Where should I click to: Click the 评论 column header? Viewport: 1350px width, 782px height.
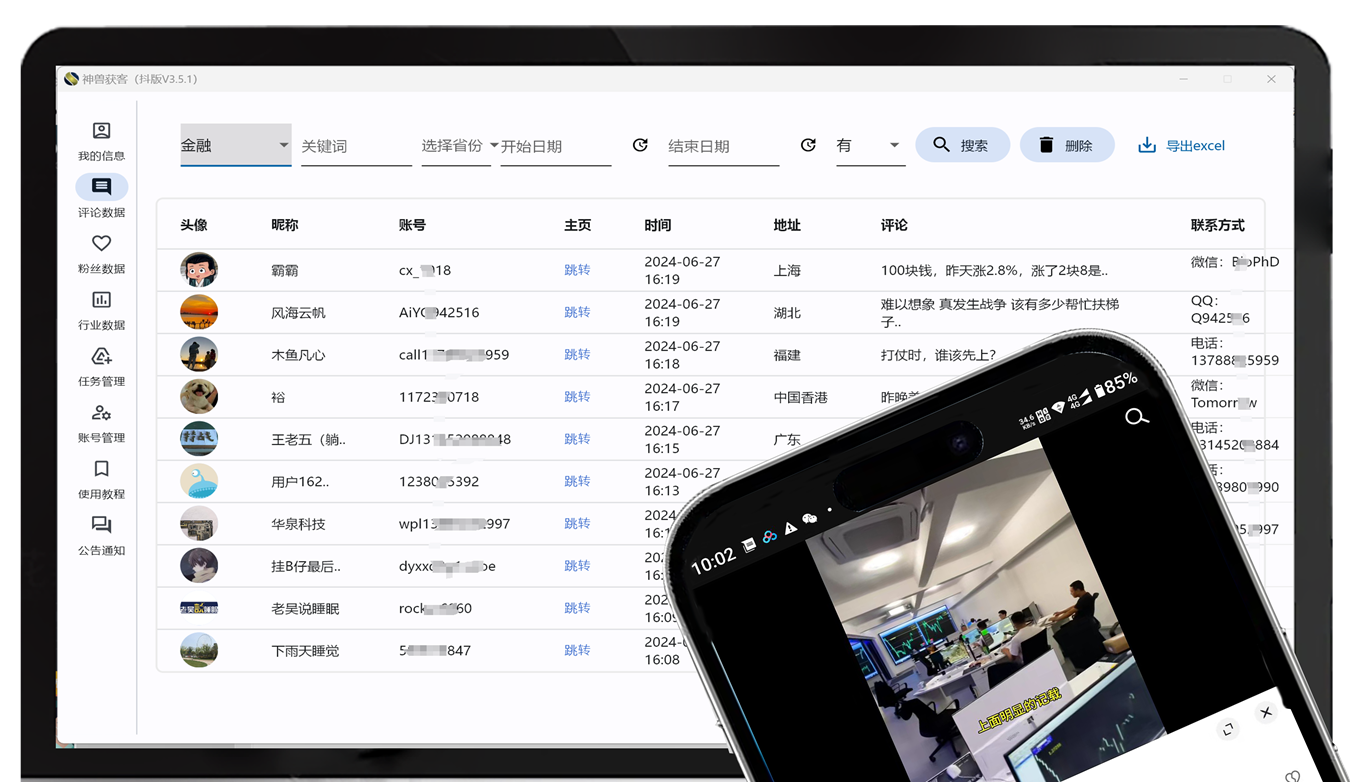894,225
